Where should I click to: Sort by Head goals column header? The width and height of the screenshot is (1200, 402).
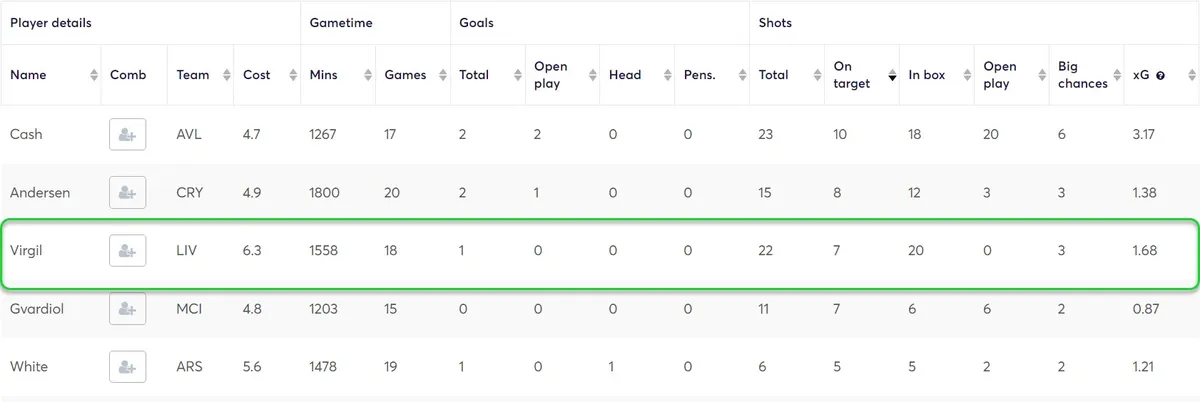click(x=637, y=75)
